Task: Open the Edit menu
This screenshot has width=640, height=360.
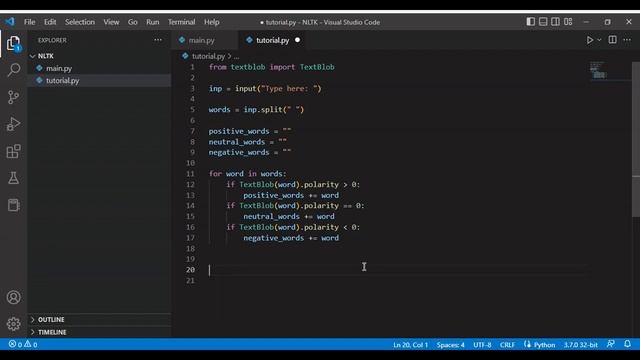Action: (50, 22)
